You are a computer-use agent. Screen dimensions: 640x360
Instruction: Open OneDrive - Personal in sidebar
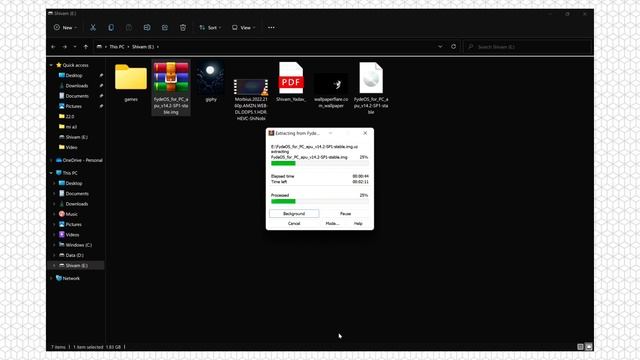tap(82, 160)
